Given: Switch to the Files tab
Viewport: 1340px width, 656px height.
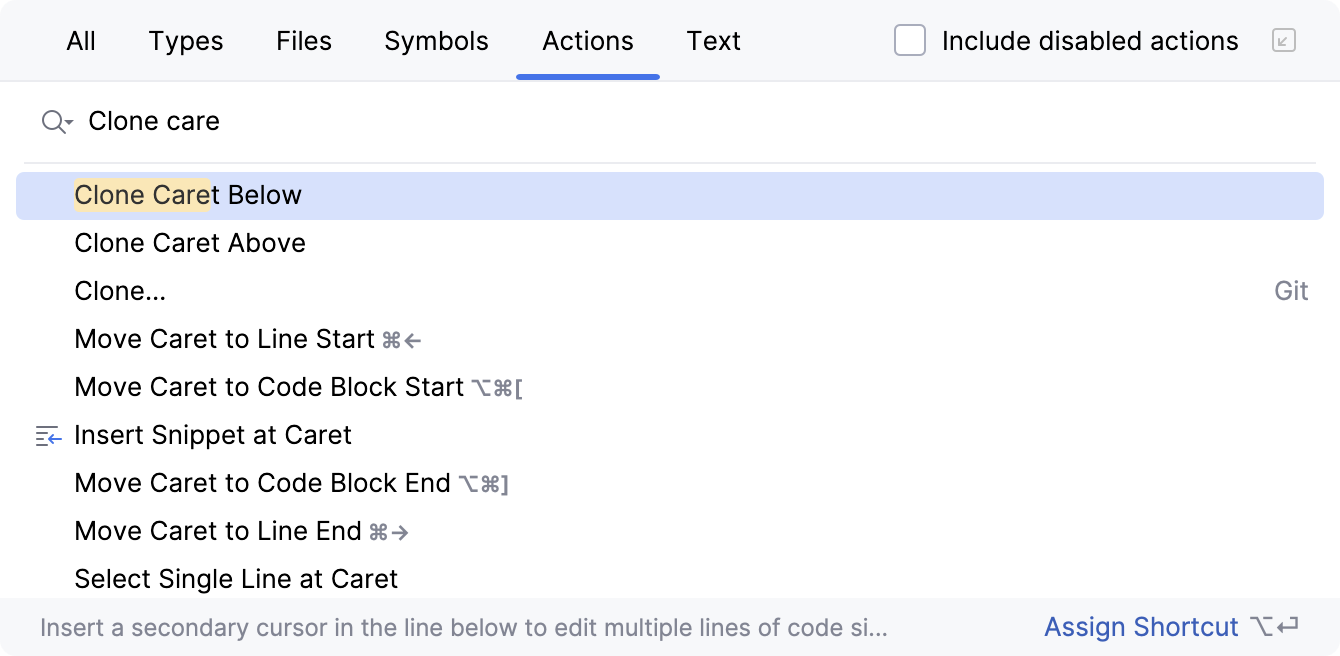Looking at the screenshot, I should [x=304, y=41].
